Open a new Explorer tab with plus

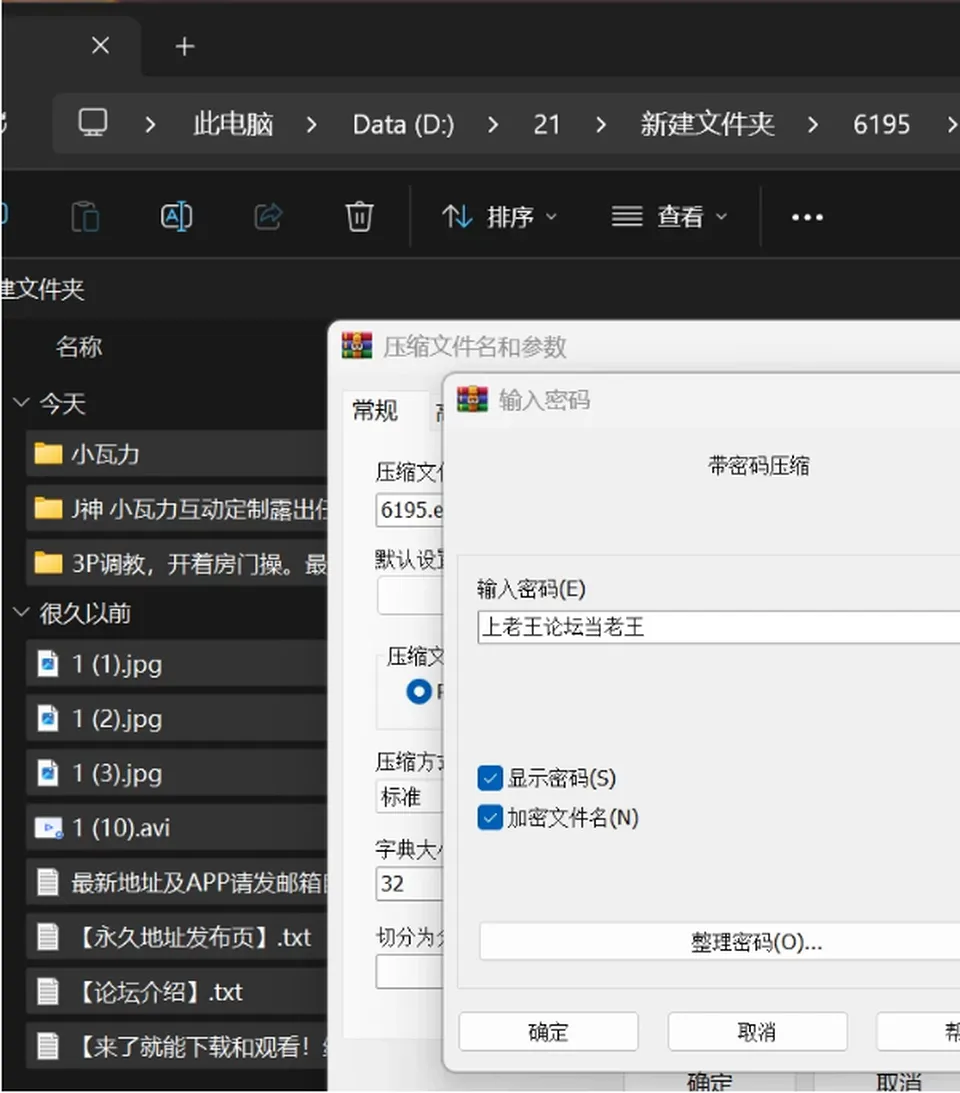pos(185,47)
